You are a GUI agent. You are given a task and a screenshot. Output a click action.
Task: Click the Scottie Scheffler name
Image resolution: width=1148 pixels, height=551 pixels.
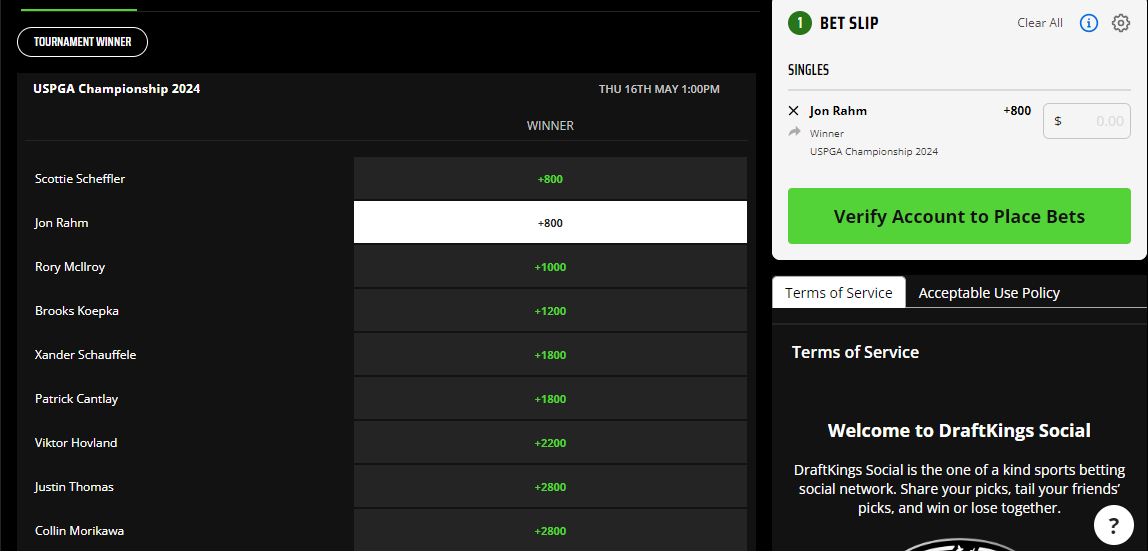(x=80, y=179)
